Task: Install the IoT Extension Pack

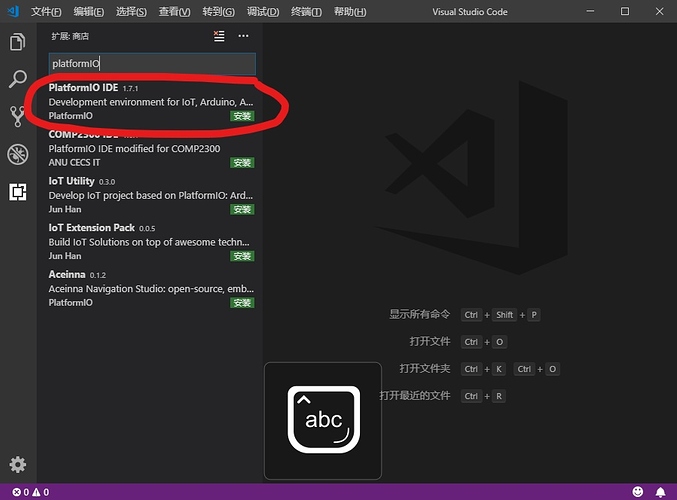Action: (242, 256)
